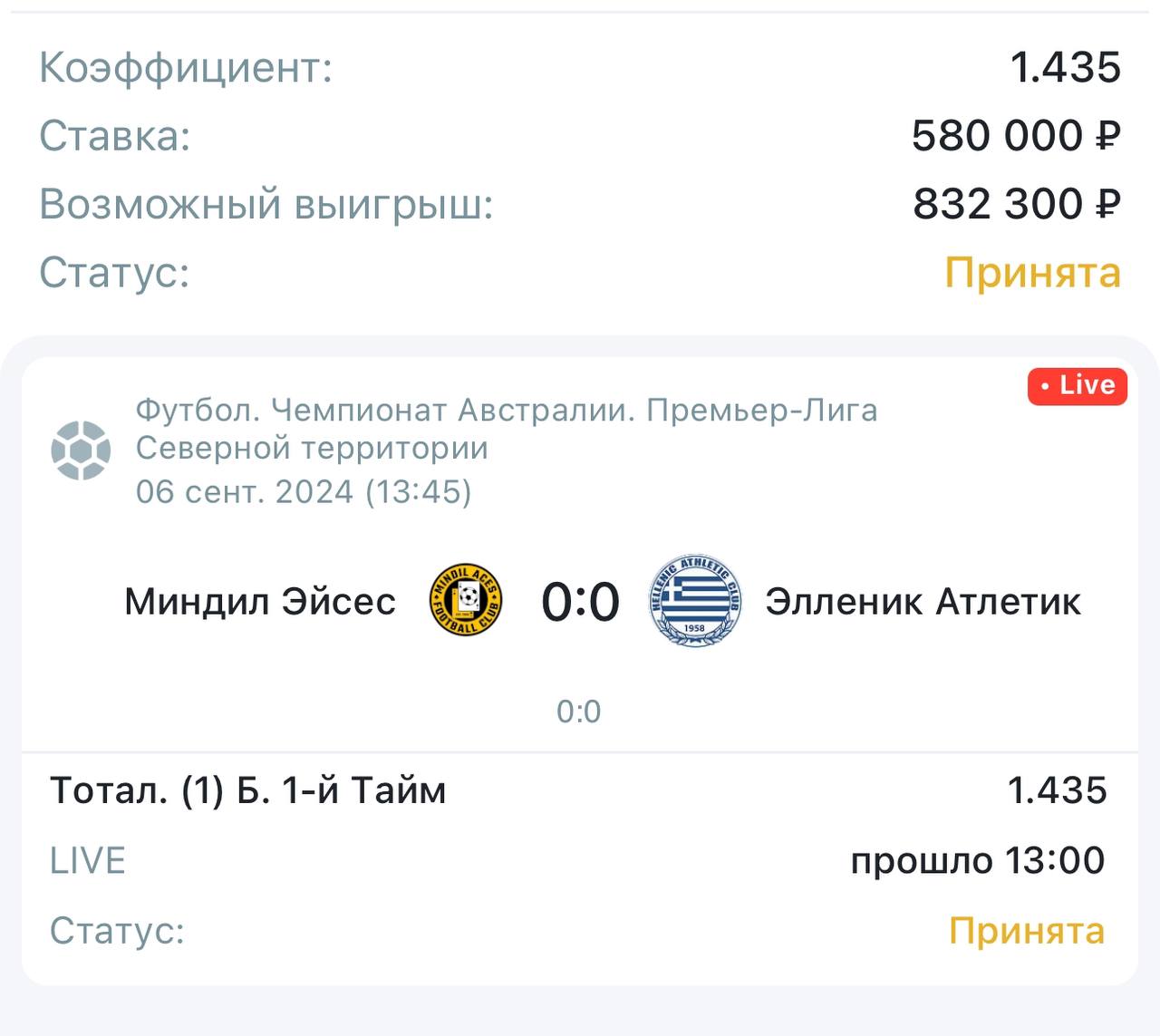Select the Элленик Атлетик team name
1160x1036 pixels.
923,602
